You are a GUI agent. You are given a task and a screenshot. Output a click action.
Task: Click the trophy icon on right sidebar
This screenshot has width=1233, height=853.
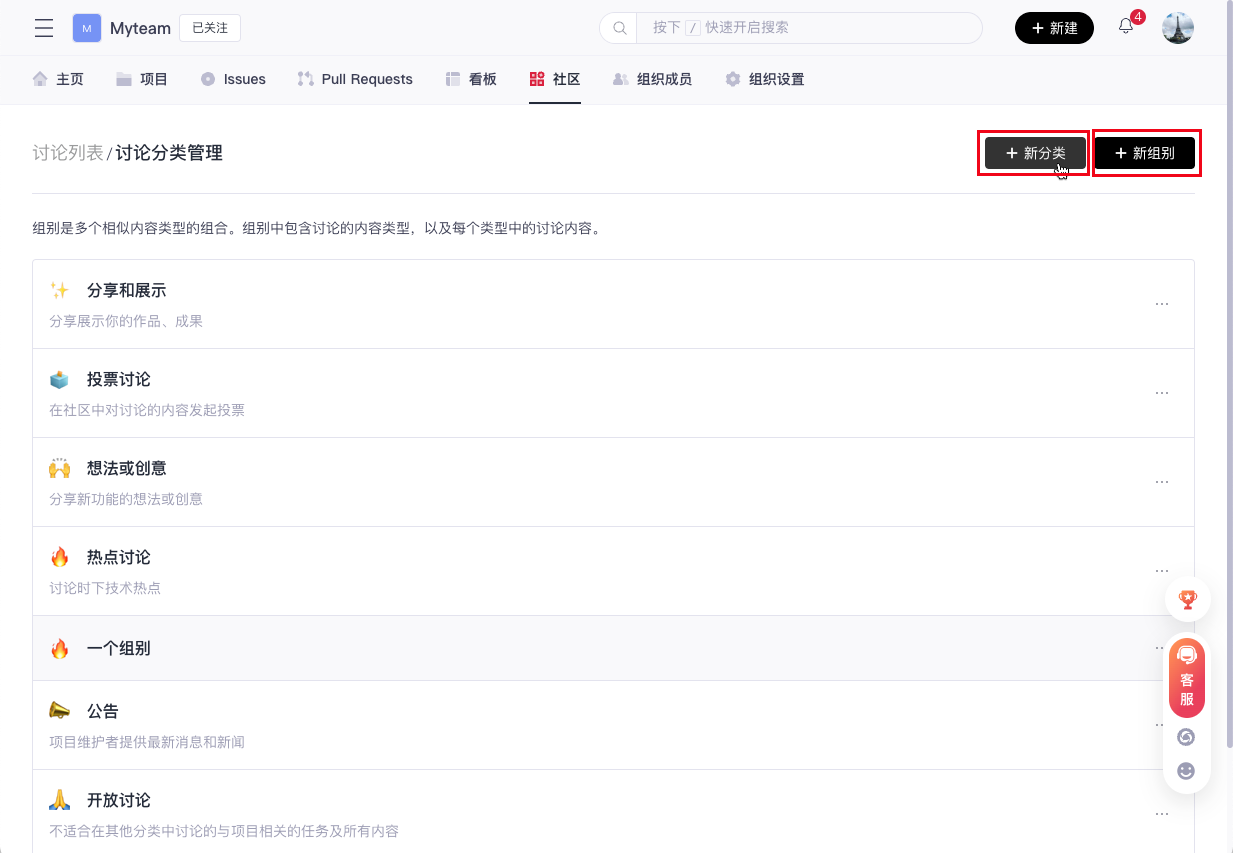[1187, 600]
